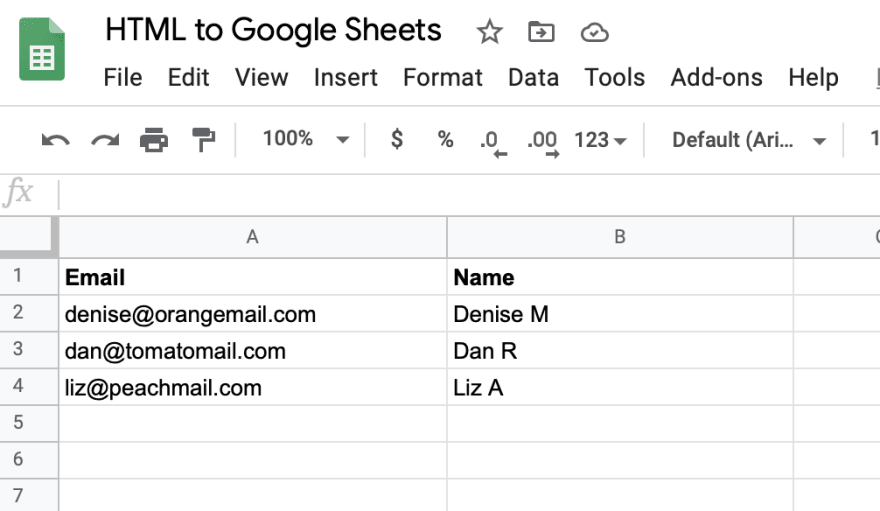This screenshot has width=880, height=511.
Task: Open the Edit menu
Action: pos(189,77)
